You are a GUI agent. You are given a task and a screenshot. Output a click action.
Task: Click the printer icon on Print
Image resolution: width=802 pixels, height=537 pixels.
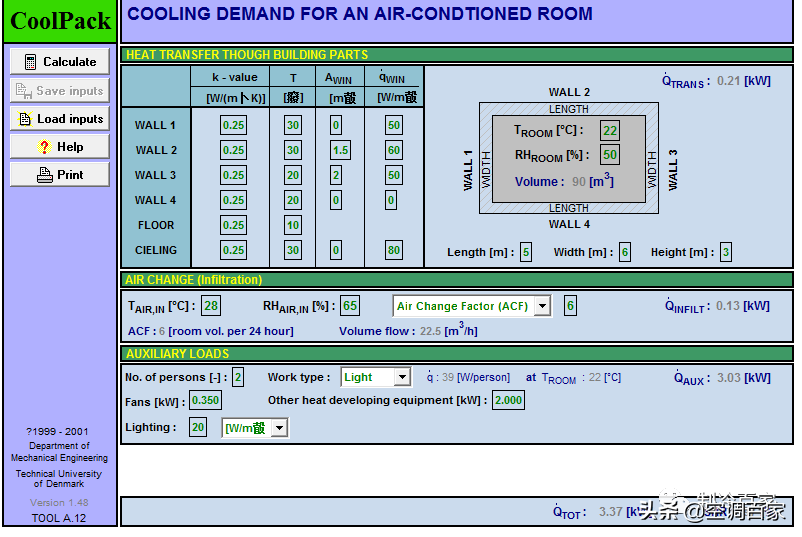[44, 175]
